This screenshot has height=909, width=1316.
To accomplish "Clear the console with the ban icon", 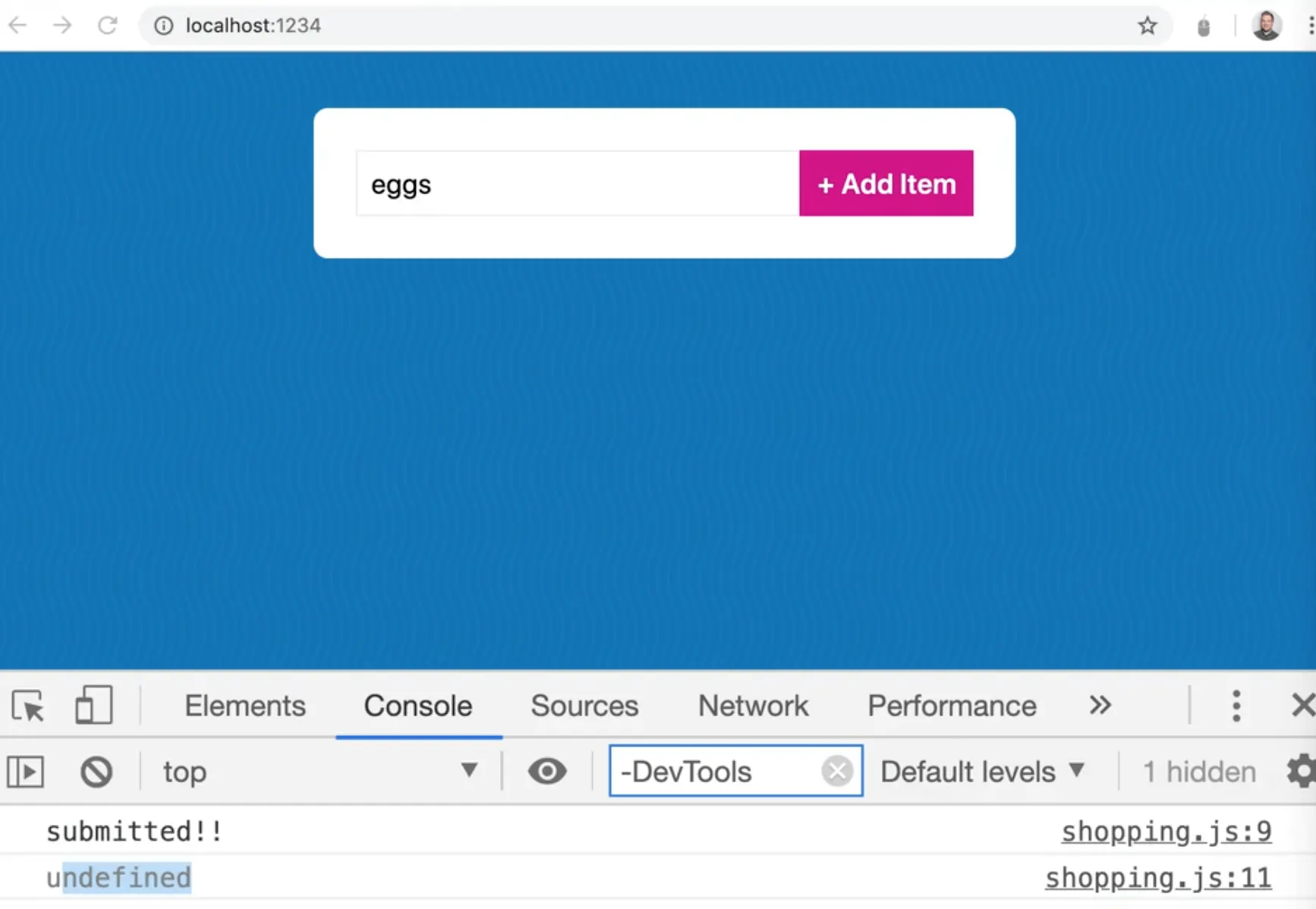I will pos(96,772).
